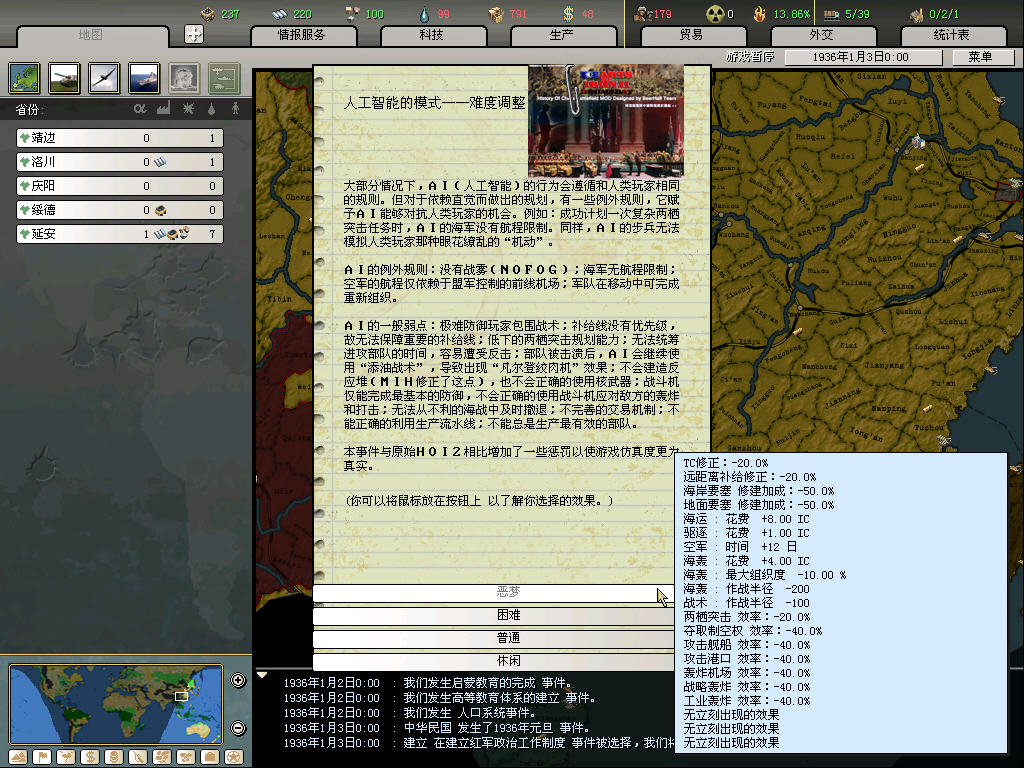The image size is (1024, 768).
Task: Click the event picture thumbnail
Action: [x=605, y=121]
